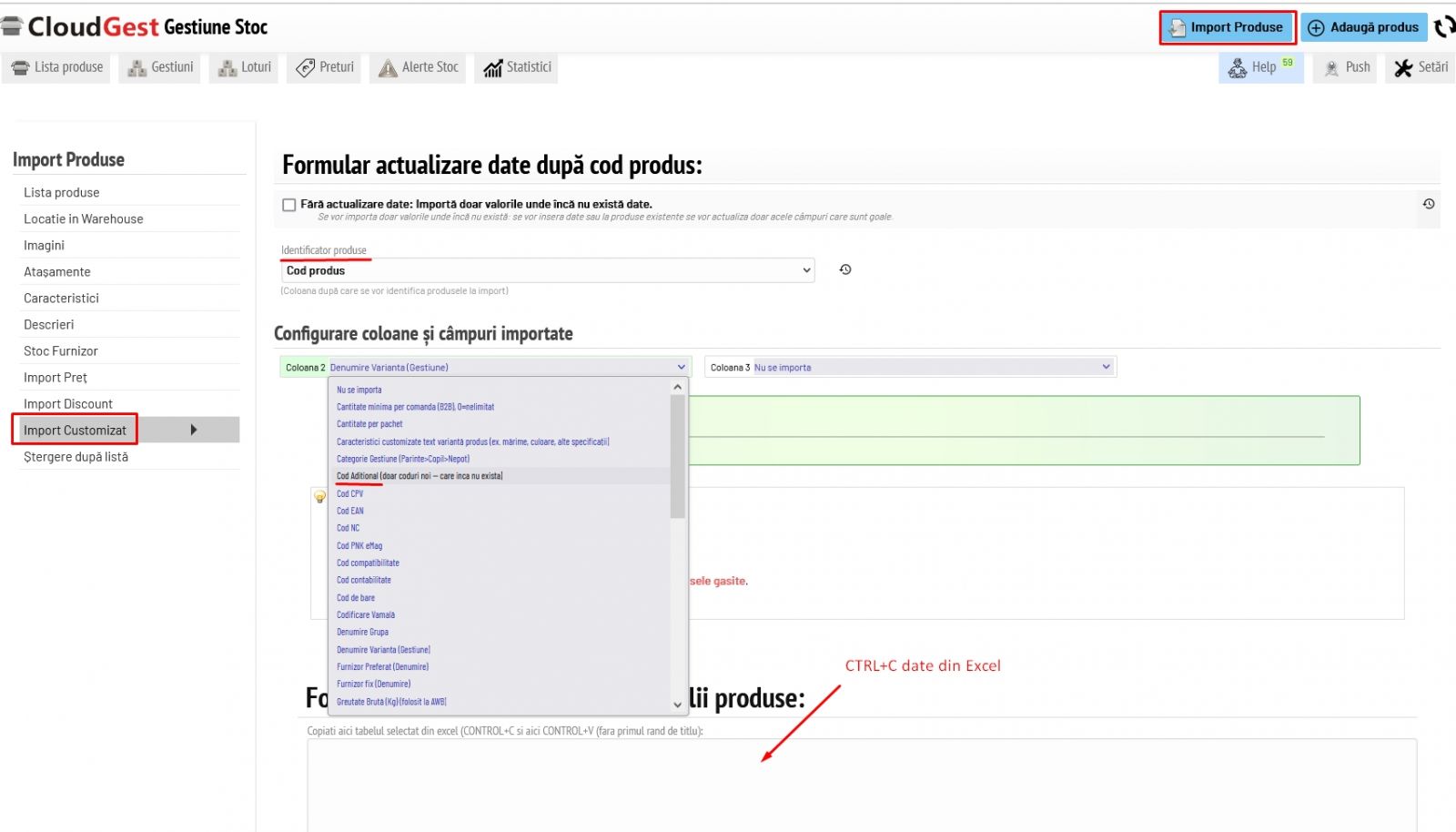Click the Push bell icon

coord(1331,67)
